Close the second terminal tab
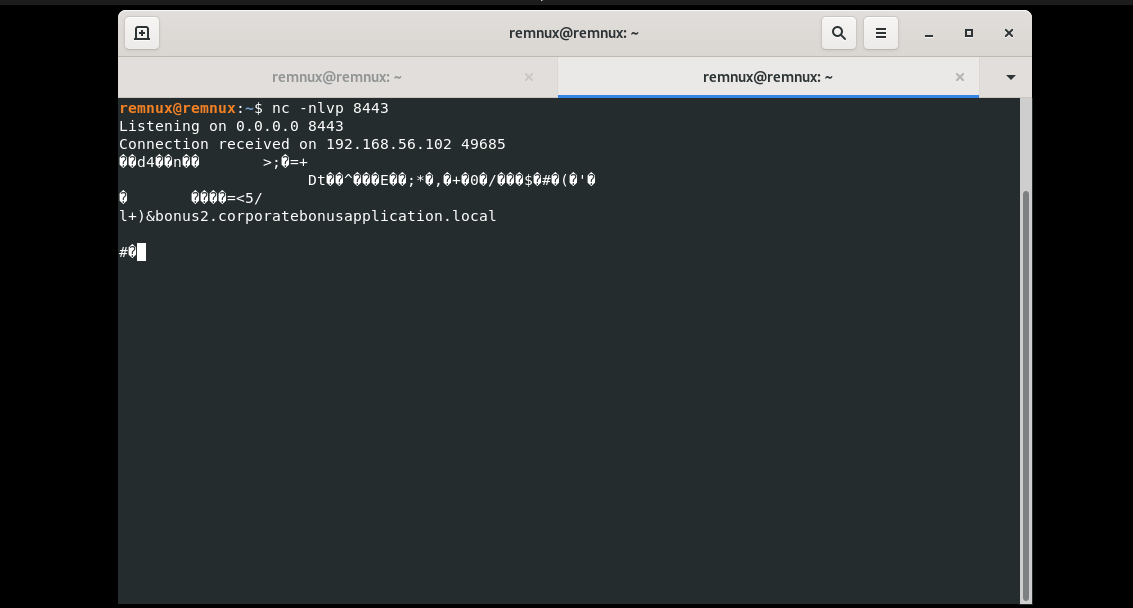Image resolution: width=1133 pixels, height=608 pixels. click(x=960, y=77)
